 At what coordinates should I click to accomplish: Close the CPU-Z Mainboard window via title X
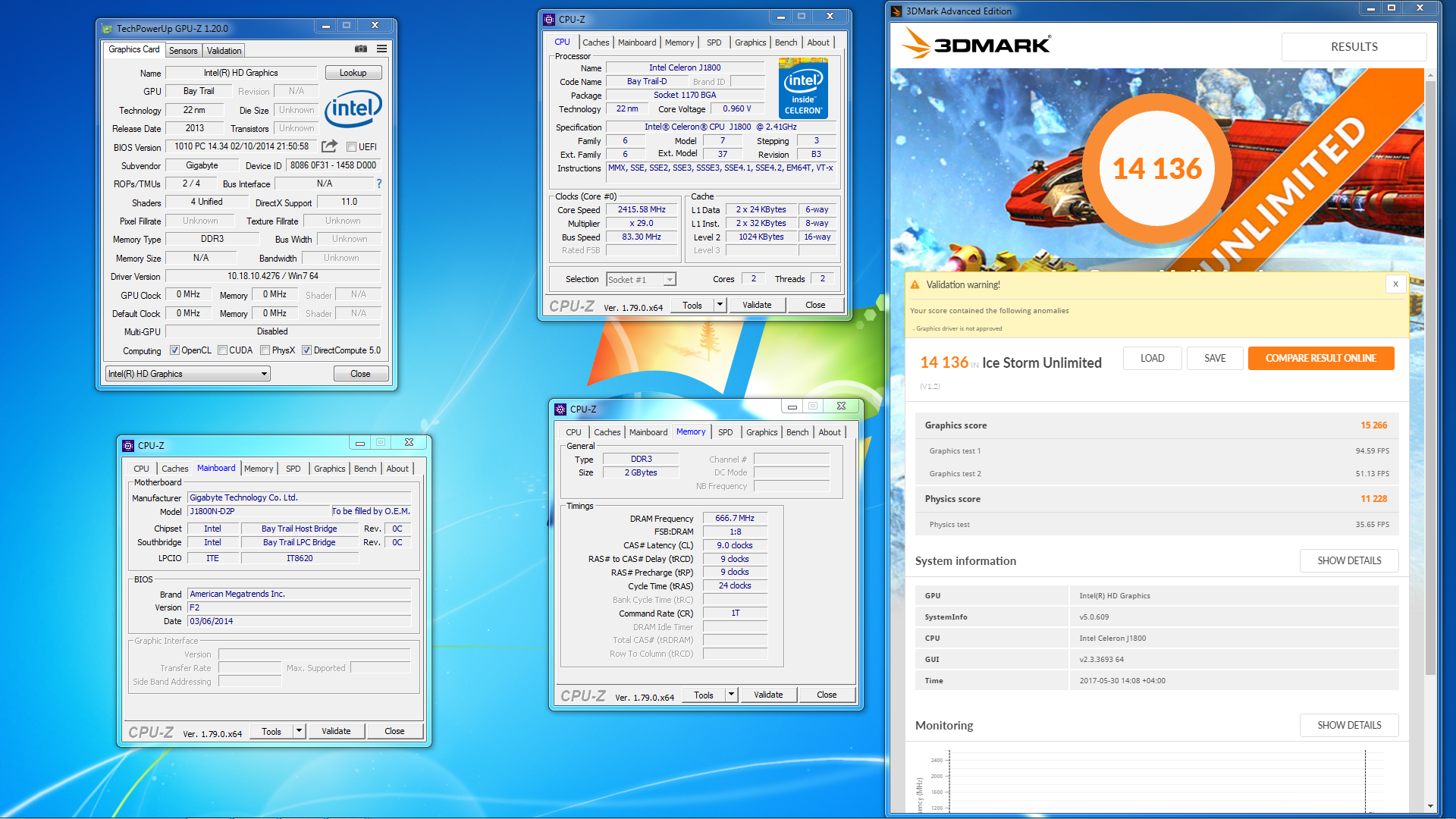[409, 443]
